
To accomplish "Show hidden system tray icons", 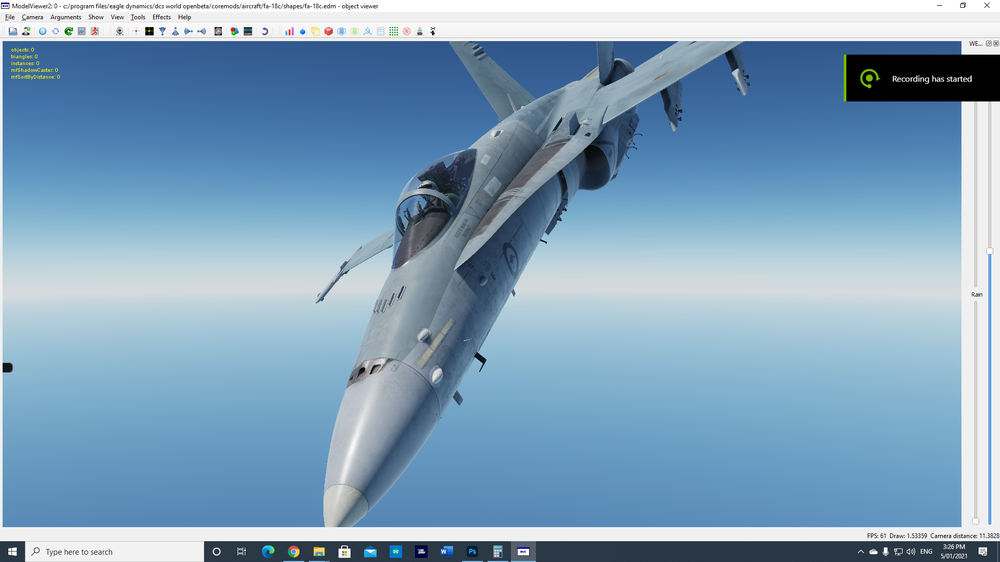I will click(x=860, y=552).
